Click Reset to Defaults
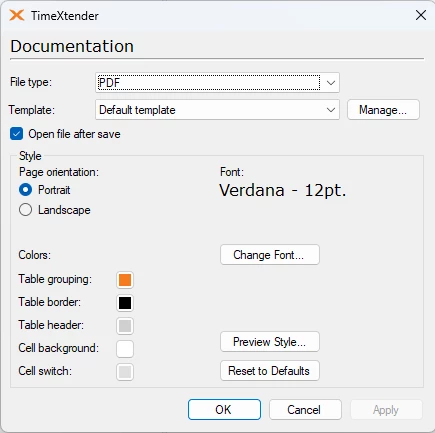The width and height of the screenshot is (435, 433). [x=270, y=371]
